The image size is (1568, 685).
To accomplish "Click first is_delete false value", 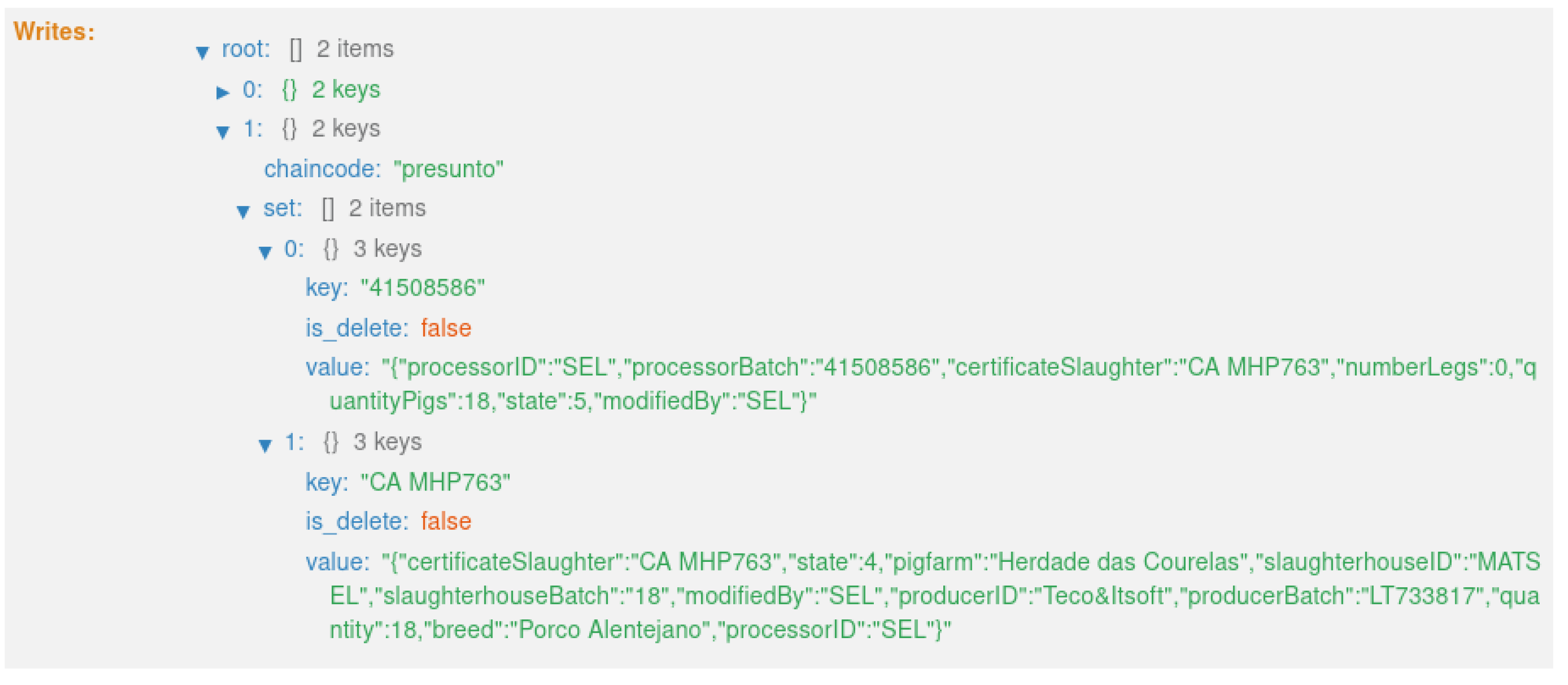I will tap(446, 328).
